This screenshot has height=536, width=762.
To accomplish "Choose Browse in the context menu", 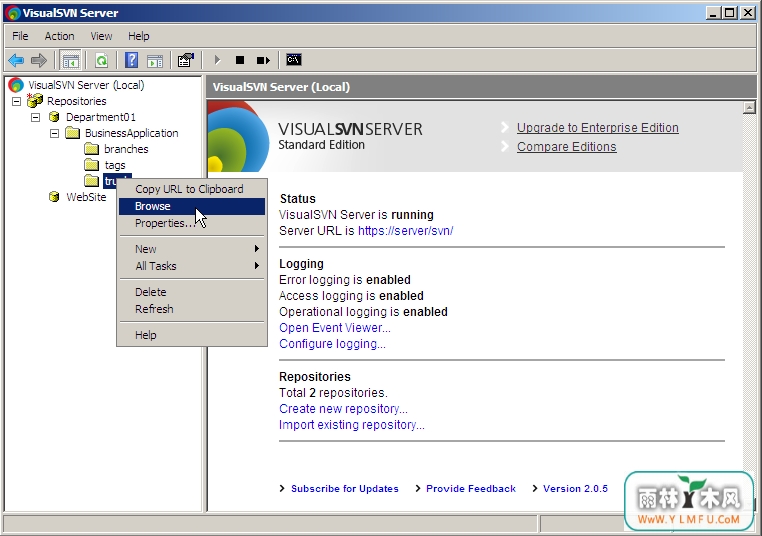I will tap(192, 206).
